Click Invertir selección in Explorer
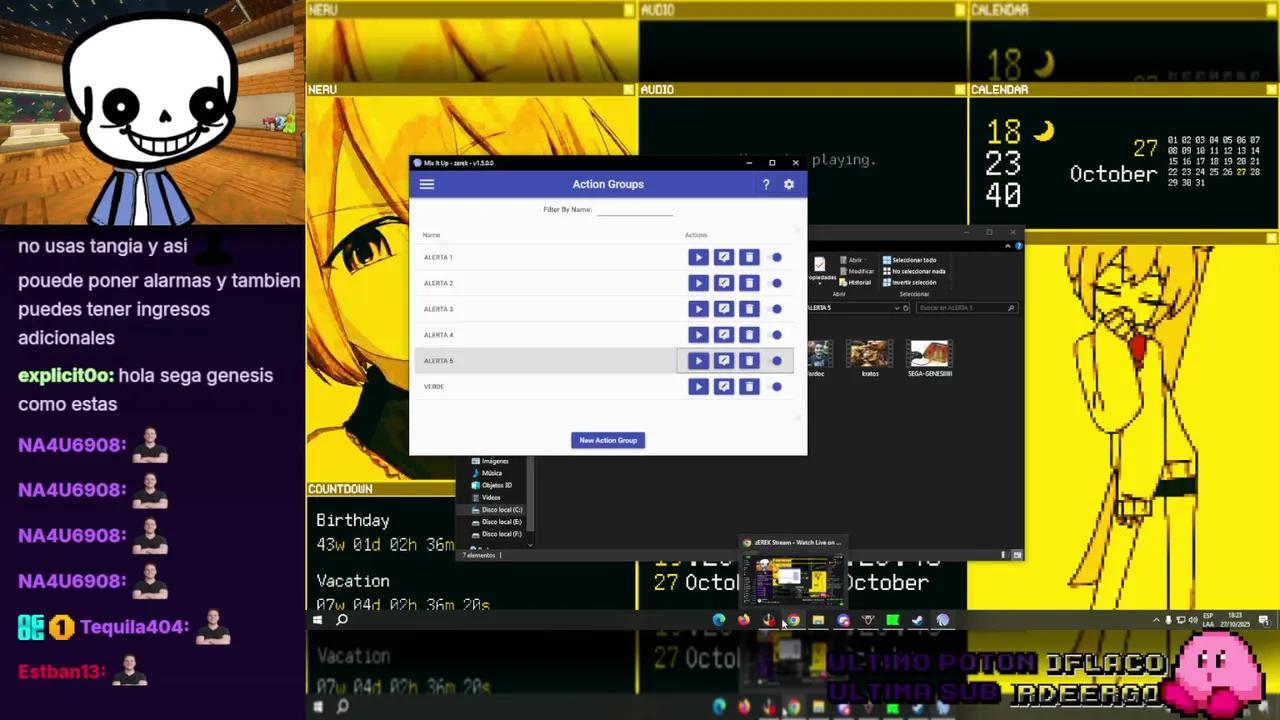Viewport: 1280px width, 720px height. (909, 282)
